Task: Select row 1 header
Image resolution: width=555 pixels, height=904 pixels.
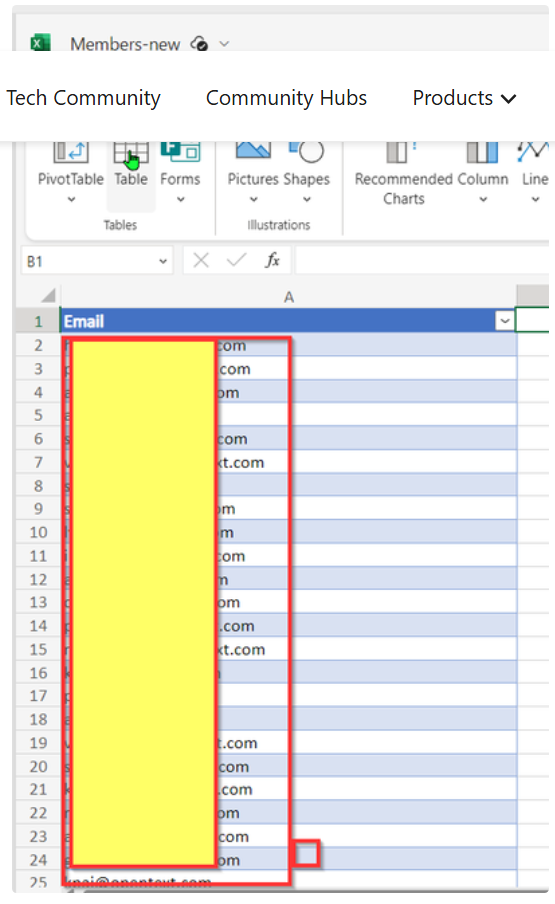Action: (38, 321)
